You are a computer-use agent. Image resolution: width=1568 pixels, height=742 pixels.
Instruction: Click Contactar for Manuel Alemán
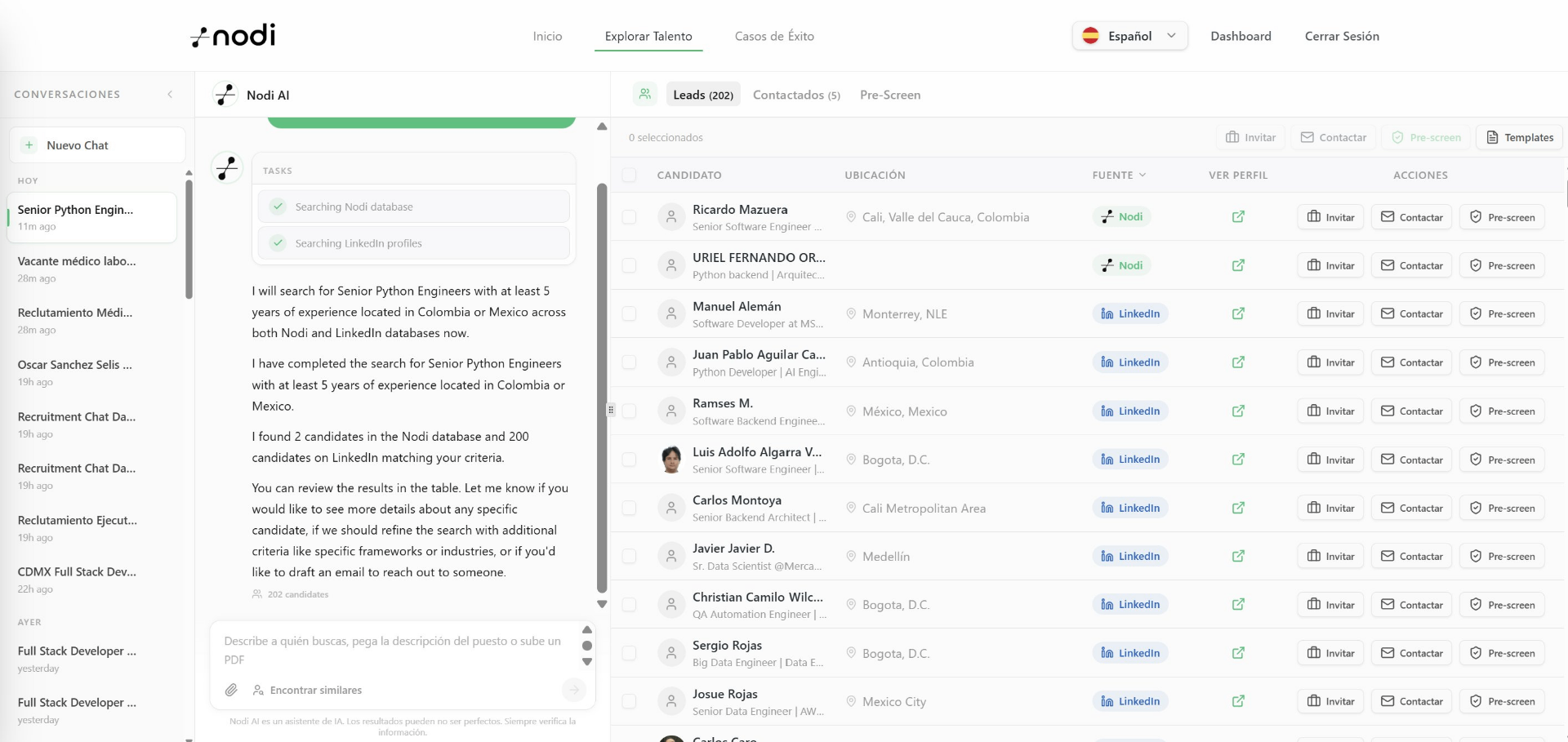pos(1411,314)
